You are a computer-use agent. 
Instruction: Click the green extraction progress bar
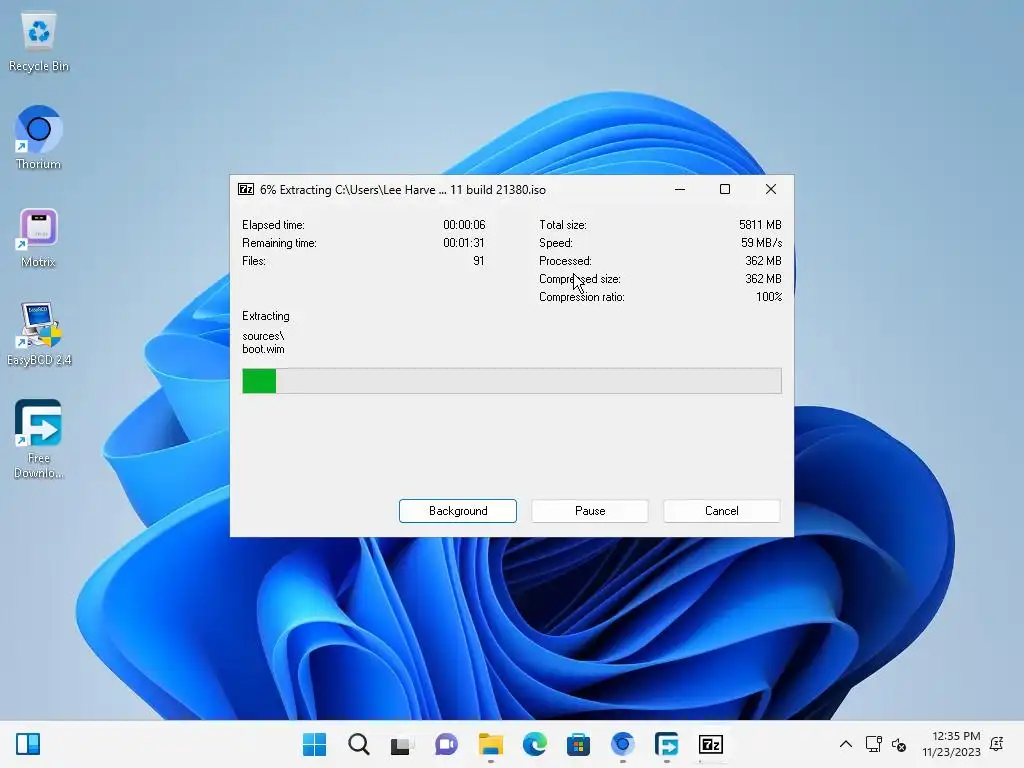(511, 381)
